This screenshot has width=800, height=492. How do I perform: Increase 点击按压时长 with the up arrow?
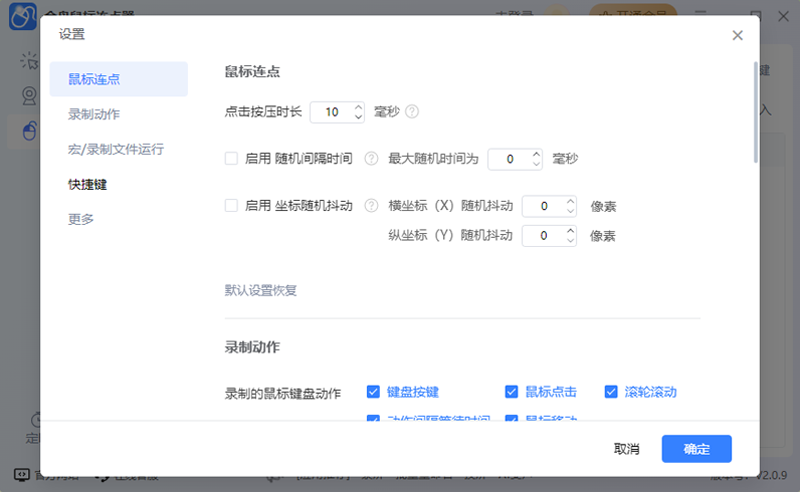(358, 107)
